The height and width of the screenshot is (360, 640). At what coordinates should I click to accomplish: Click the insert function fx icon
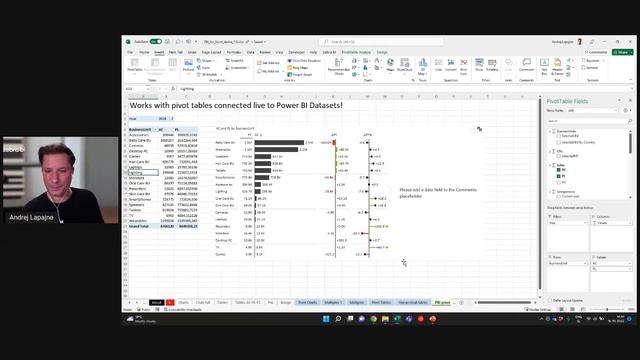pos(173,89)
